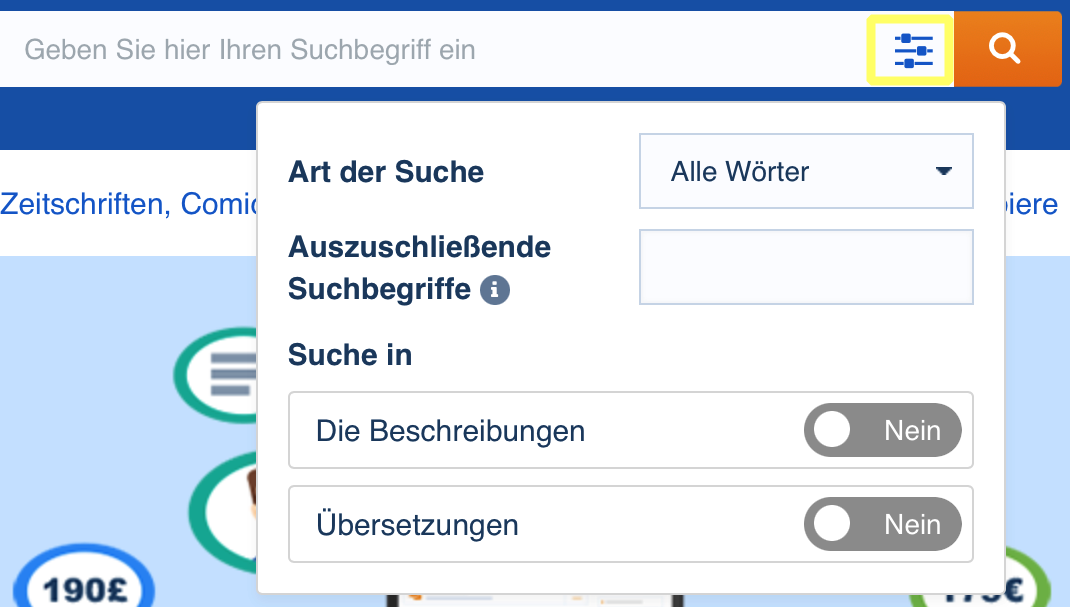Click the dropdown arrow in Art der Suche

[x=943, y=172]
